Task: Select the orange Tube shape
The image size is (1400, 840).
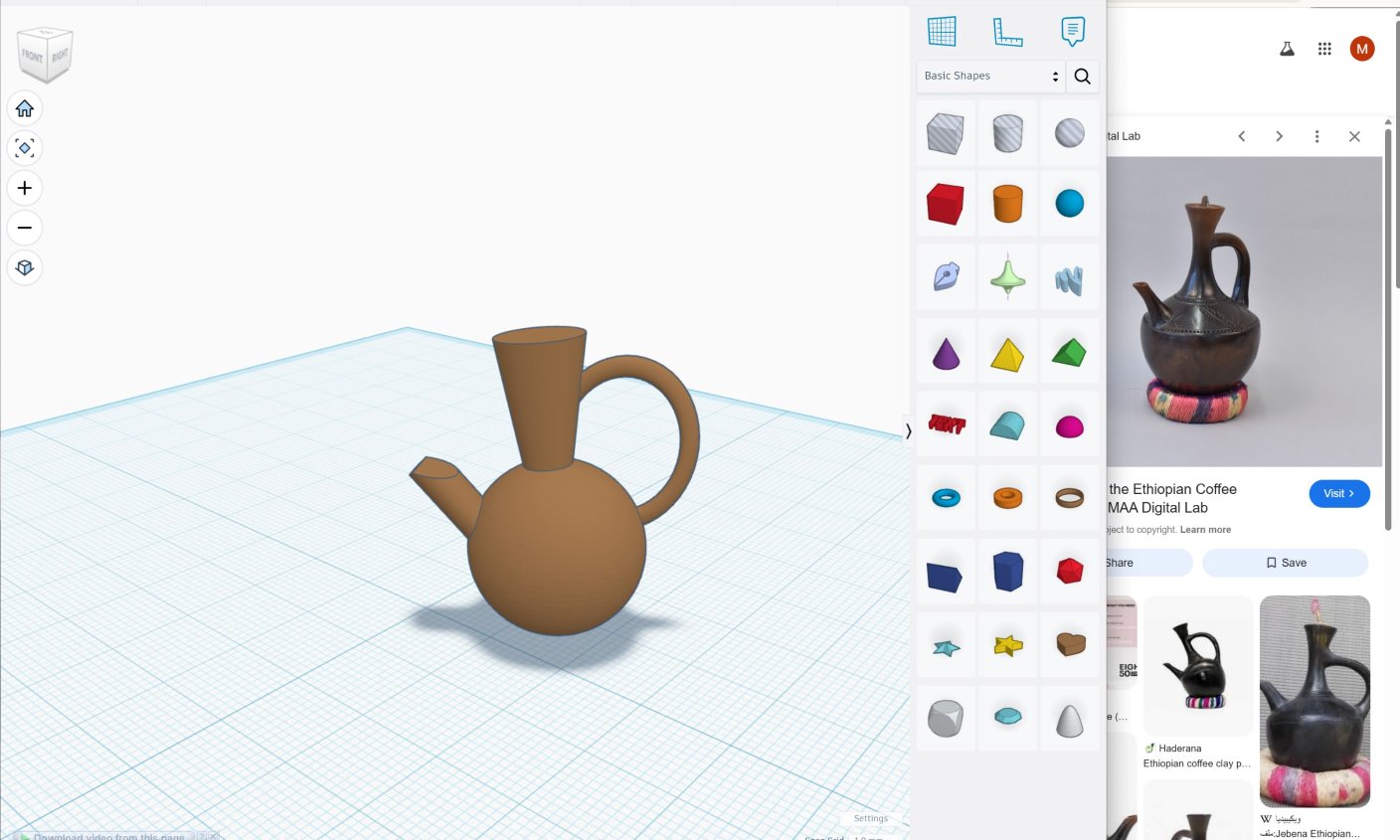Action: pyautogui.click(x=1007, y=497)
